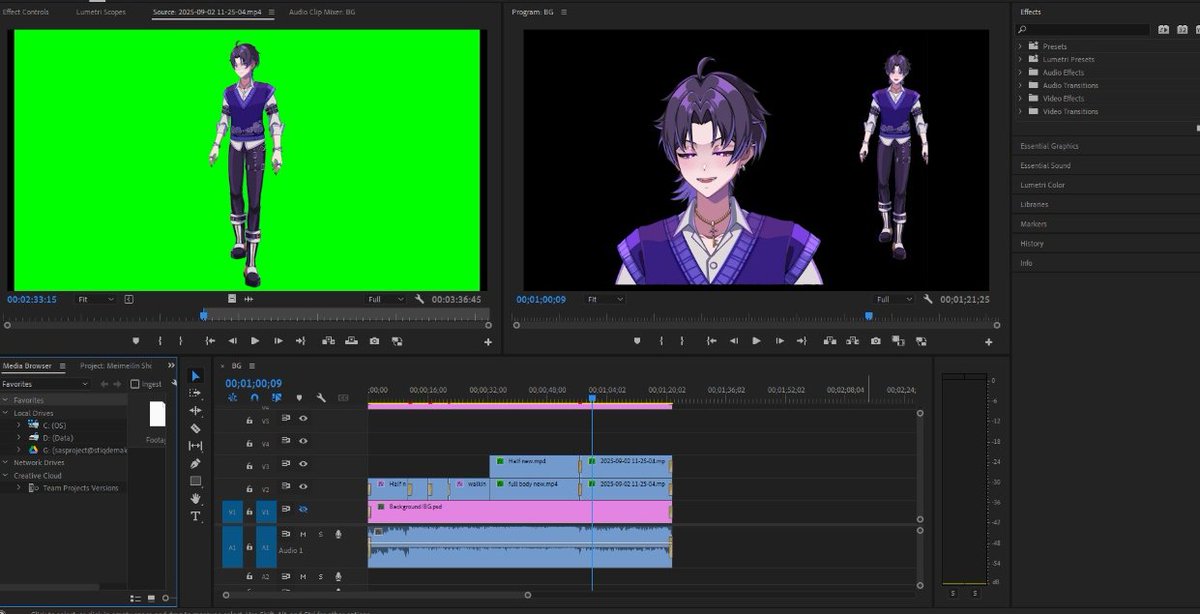Expand the Video Effects folder
Image resolution: width=1200 pixels, height=614 pixels.
[1022, 98]
